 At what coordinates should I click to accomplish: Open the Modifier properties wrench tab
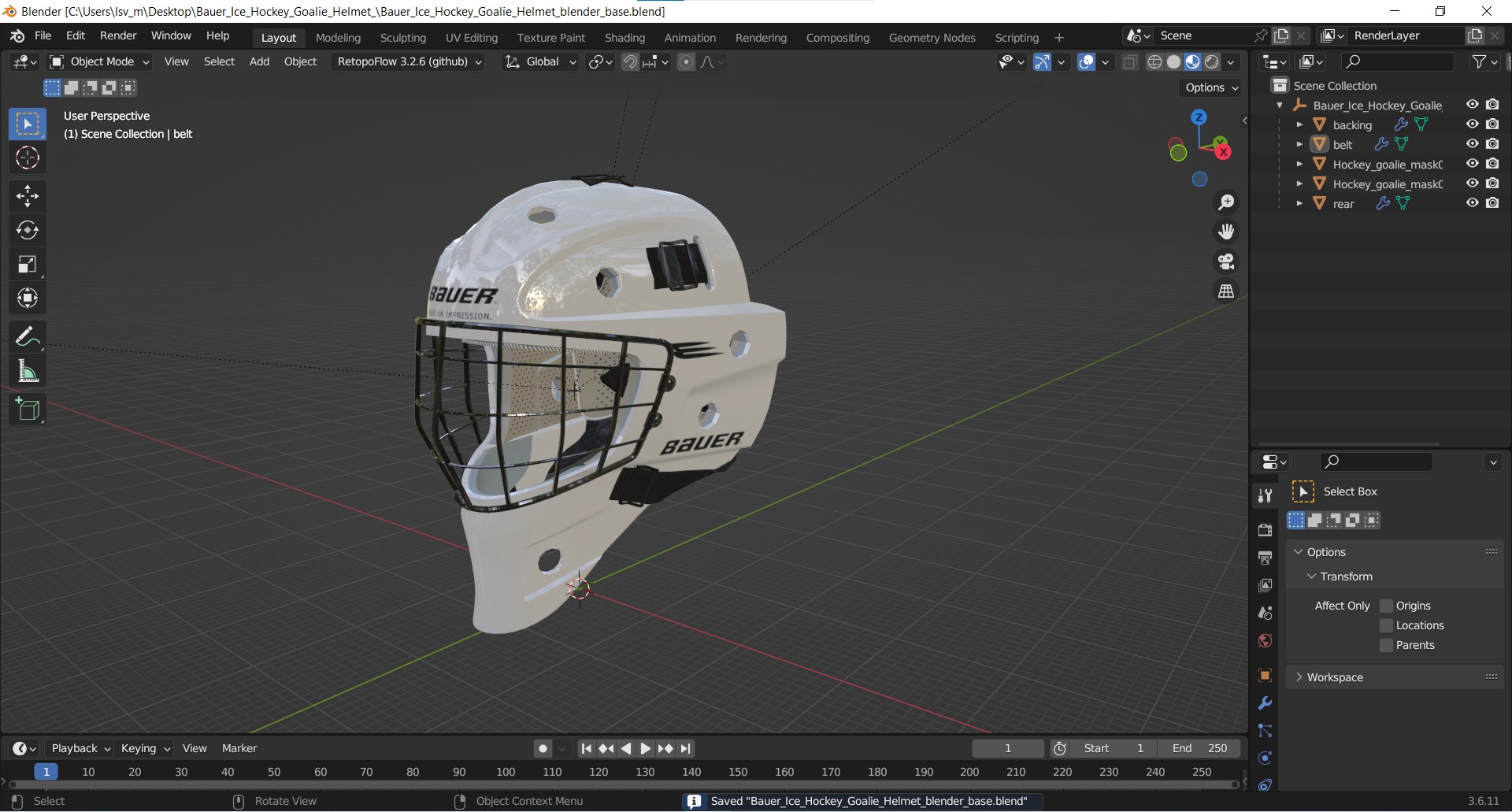pyautogui.click(x=1266, y=703)
